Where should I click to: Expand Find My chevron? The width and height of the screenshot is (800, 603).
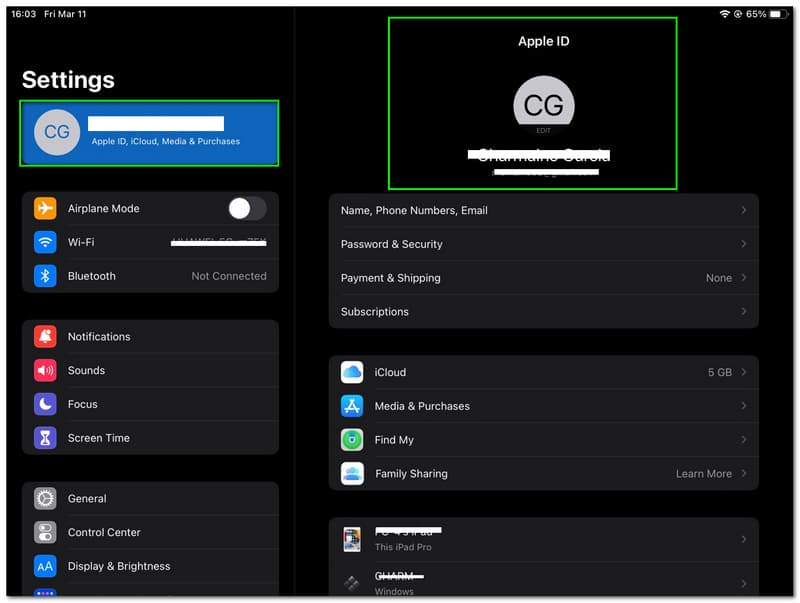tap(744, 440)
